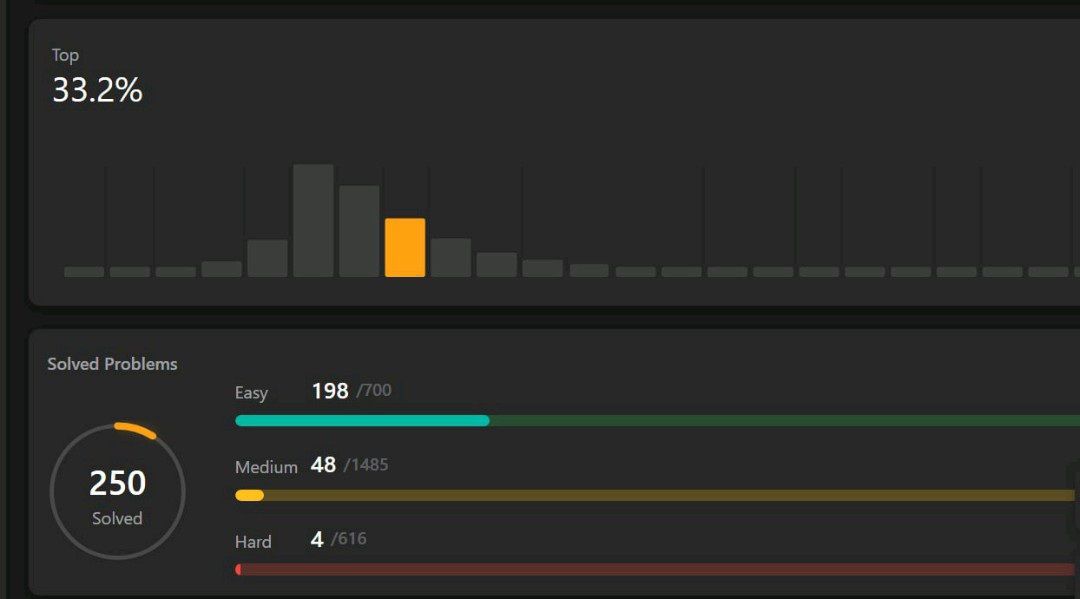Viewport: 1080px width, 599px height.
Task: Click the yellow filled part of Medium bar
Action: click(x=249, y=495)
